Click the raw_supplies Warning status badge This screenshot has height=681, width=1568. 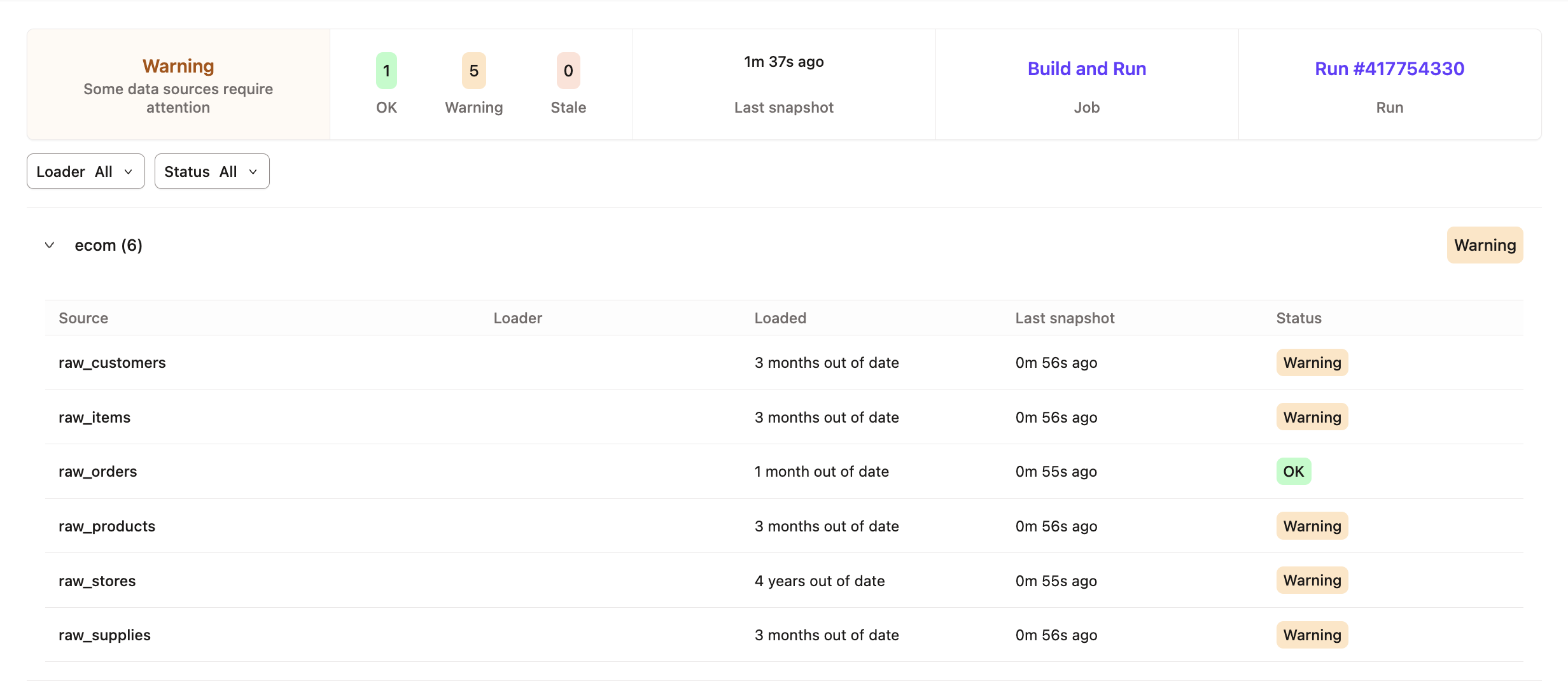[1312, 635]
